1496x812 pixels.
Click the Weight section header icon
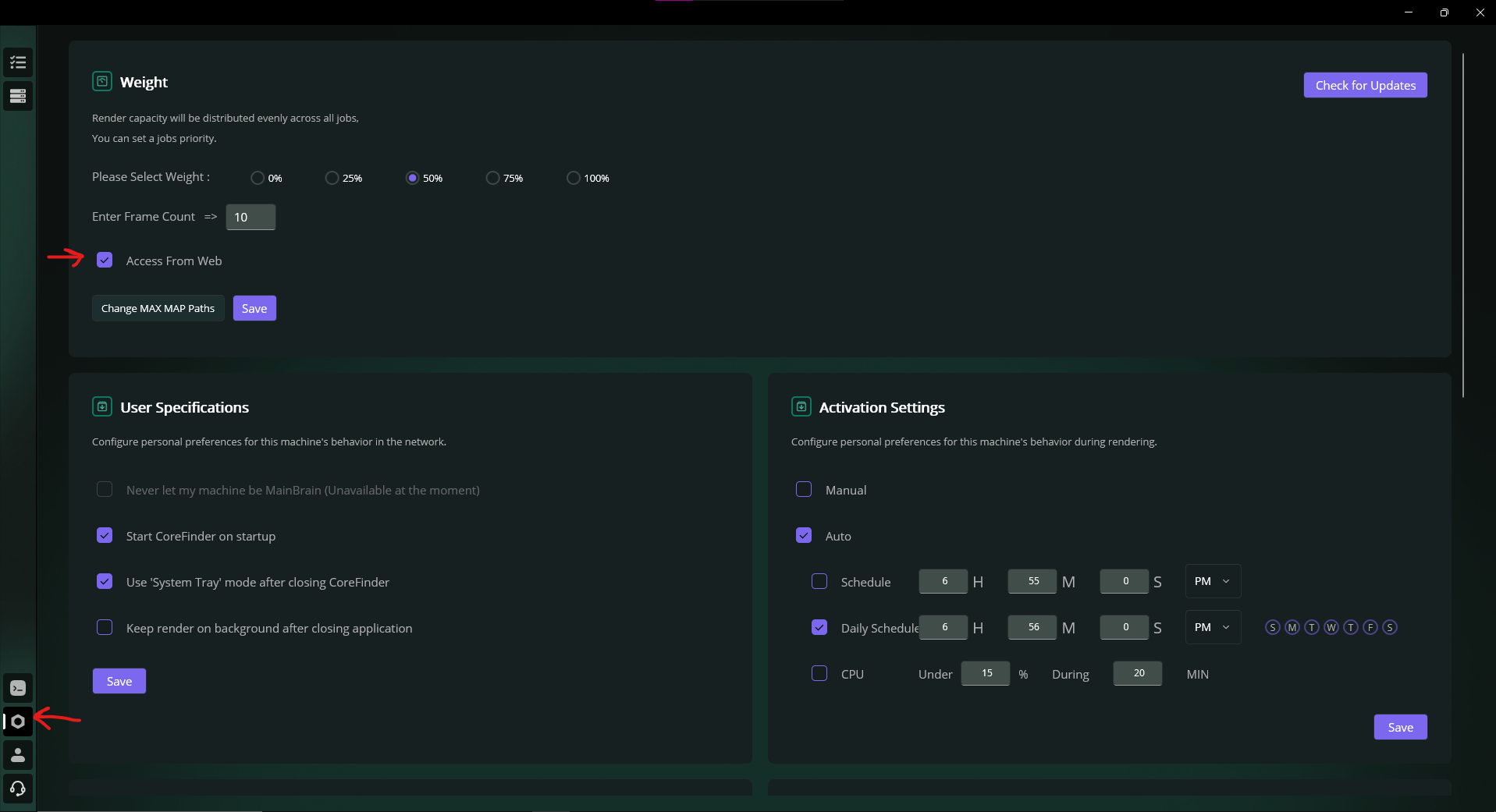(x=102, y=81)
